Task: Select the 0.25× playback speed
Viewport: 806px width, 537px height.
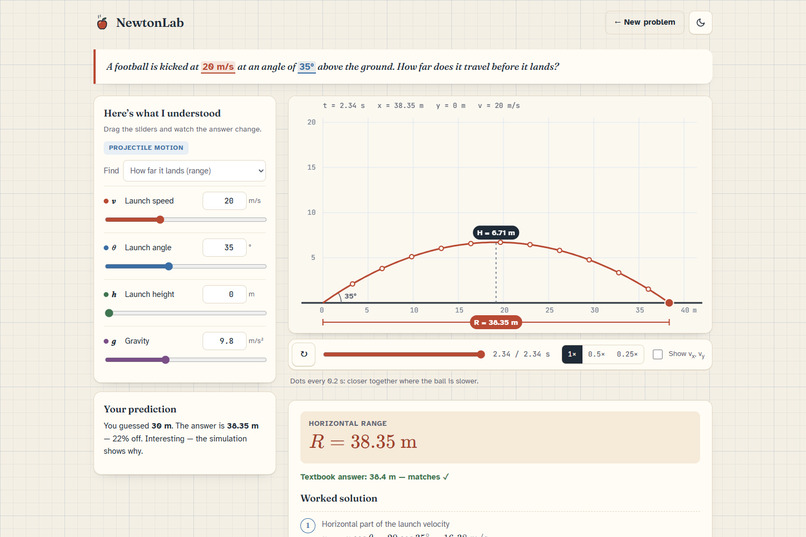Action: [627, 354]
